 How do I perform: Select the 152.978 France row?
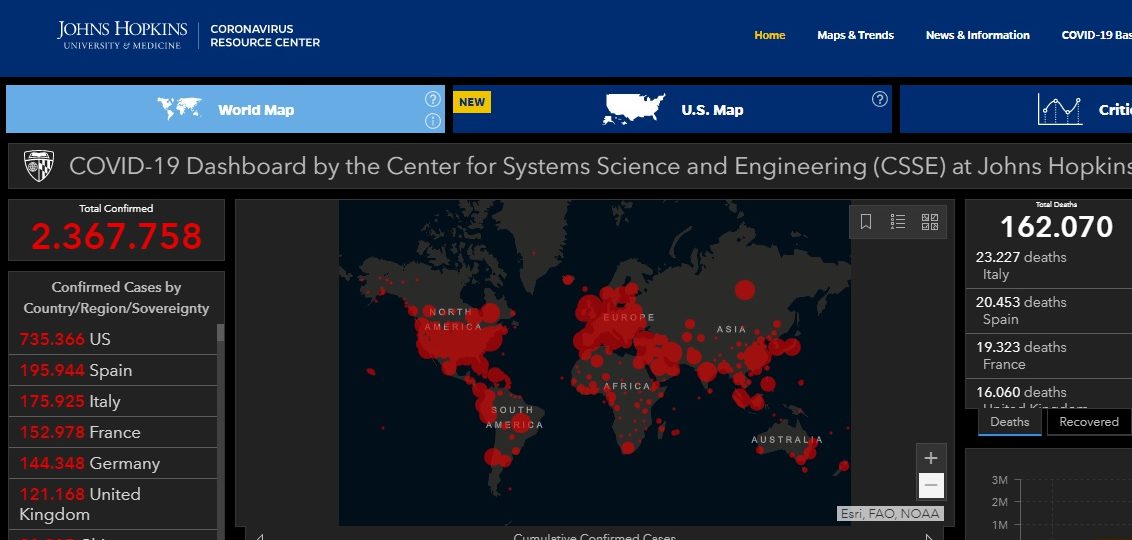[x=113, y=432]
